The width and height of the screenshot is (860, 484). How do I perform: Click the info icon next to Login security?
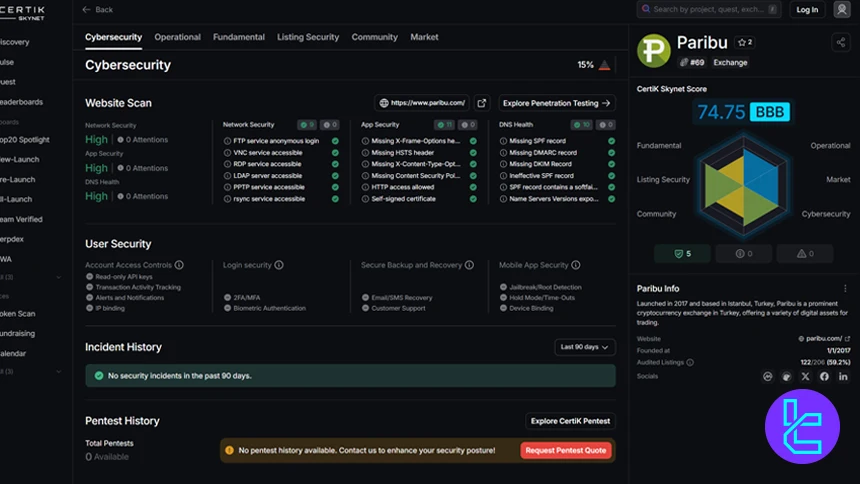click(279, 265)
